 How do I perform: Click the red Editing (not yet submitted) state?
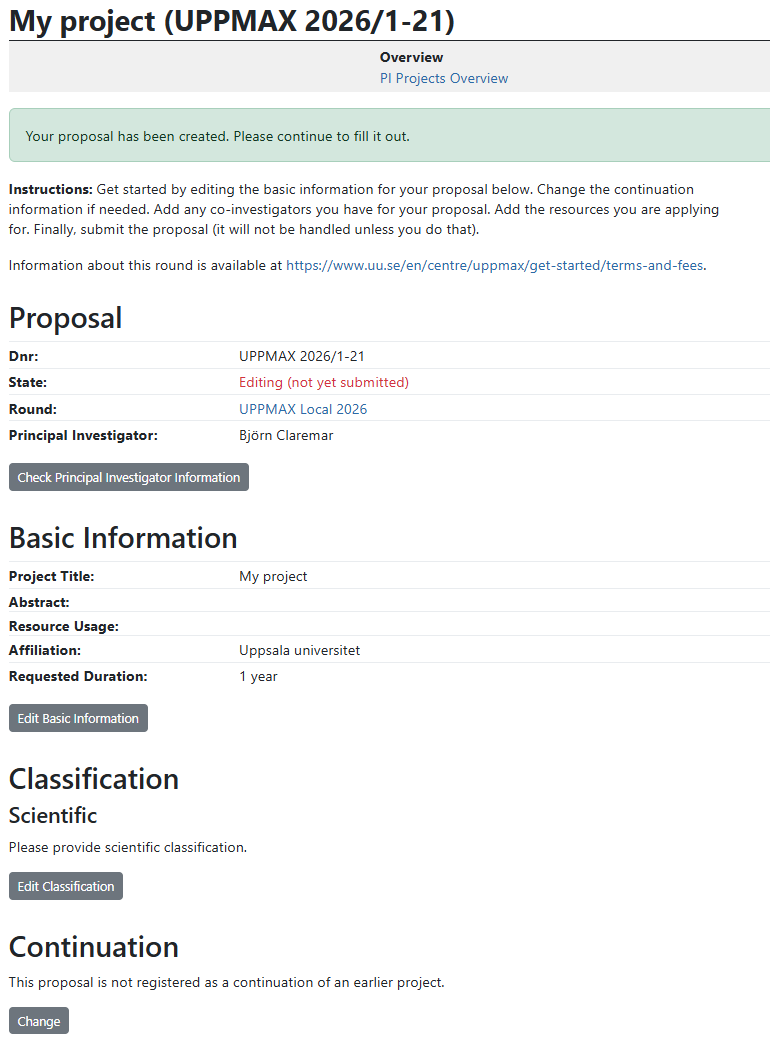click(324, 382)
